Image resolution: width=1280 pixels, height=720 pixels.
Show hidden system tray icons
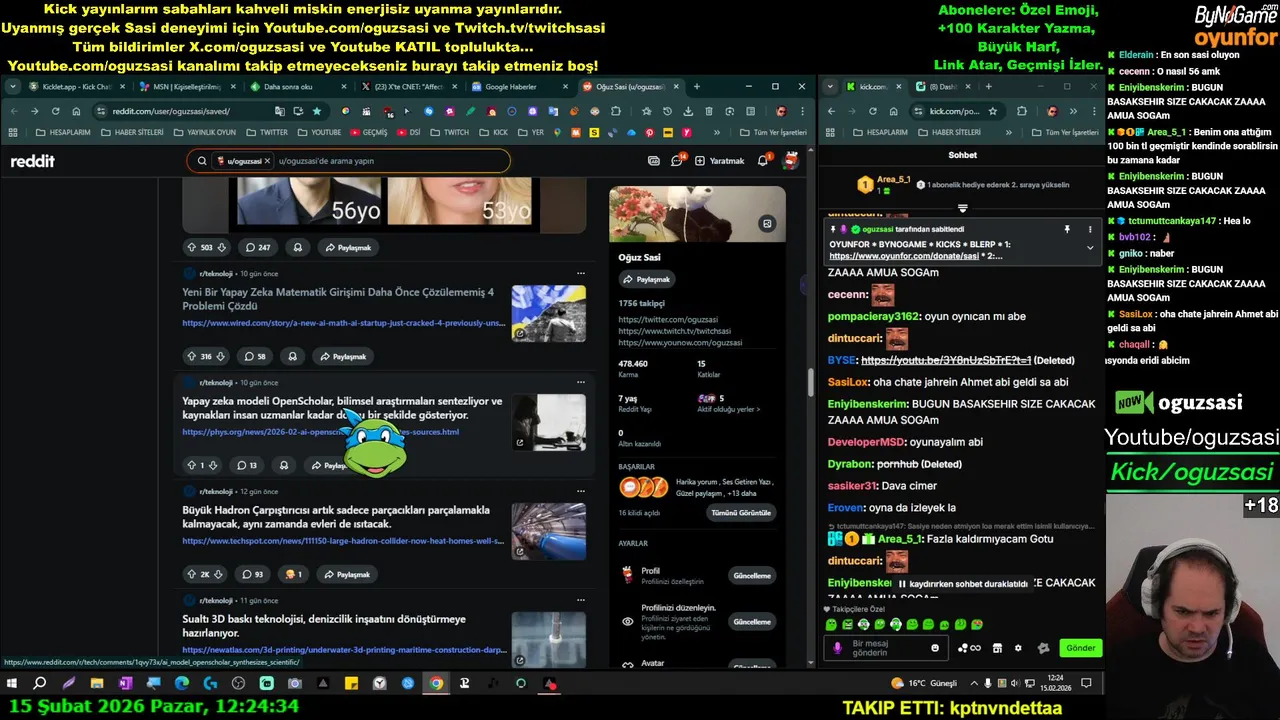coord(975,683)
